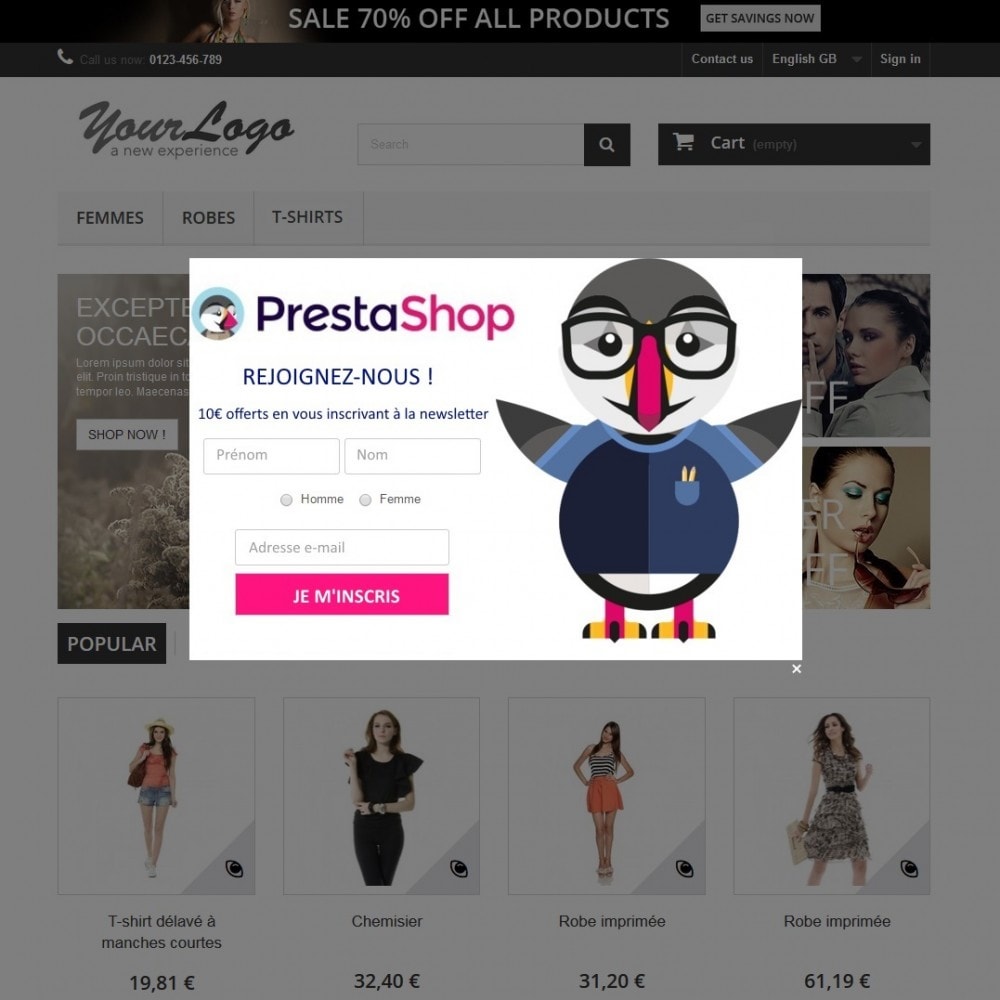Viewport: 1000px width, 1000px height.
Task: Open the ROBES menu category
Action: [209, 218]
